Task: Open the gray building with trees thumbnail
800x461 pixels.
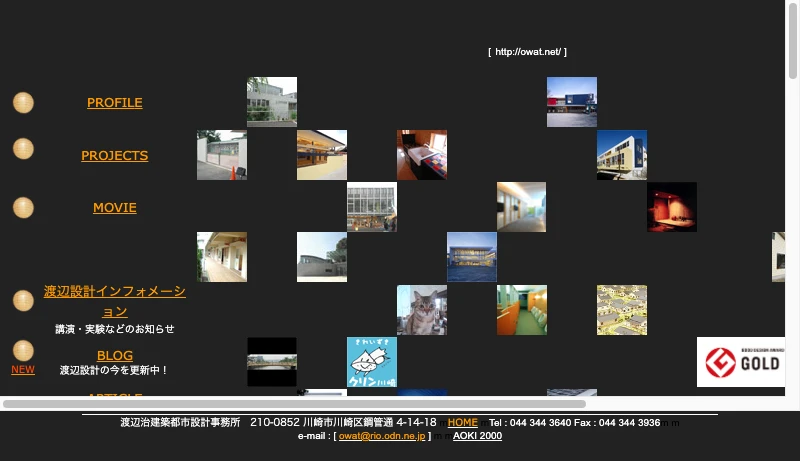Action: click(x=272, y=102)
